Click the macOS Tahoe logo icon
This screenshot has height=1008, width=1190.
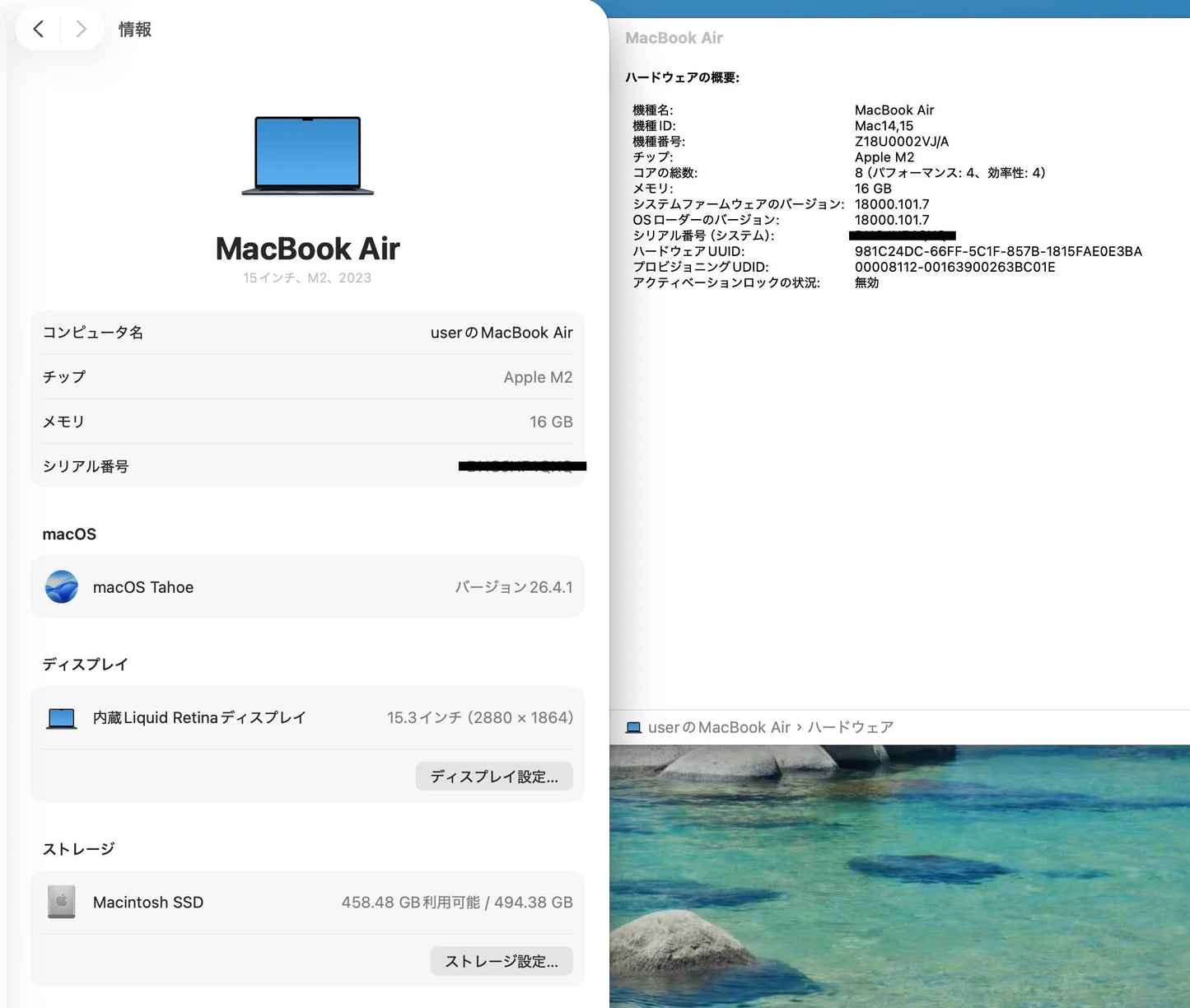pos(62,587)
